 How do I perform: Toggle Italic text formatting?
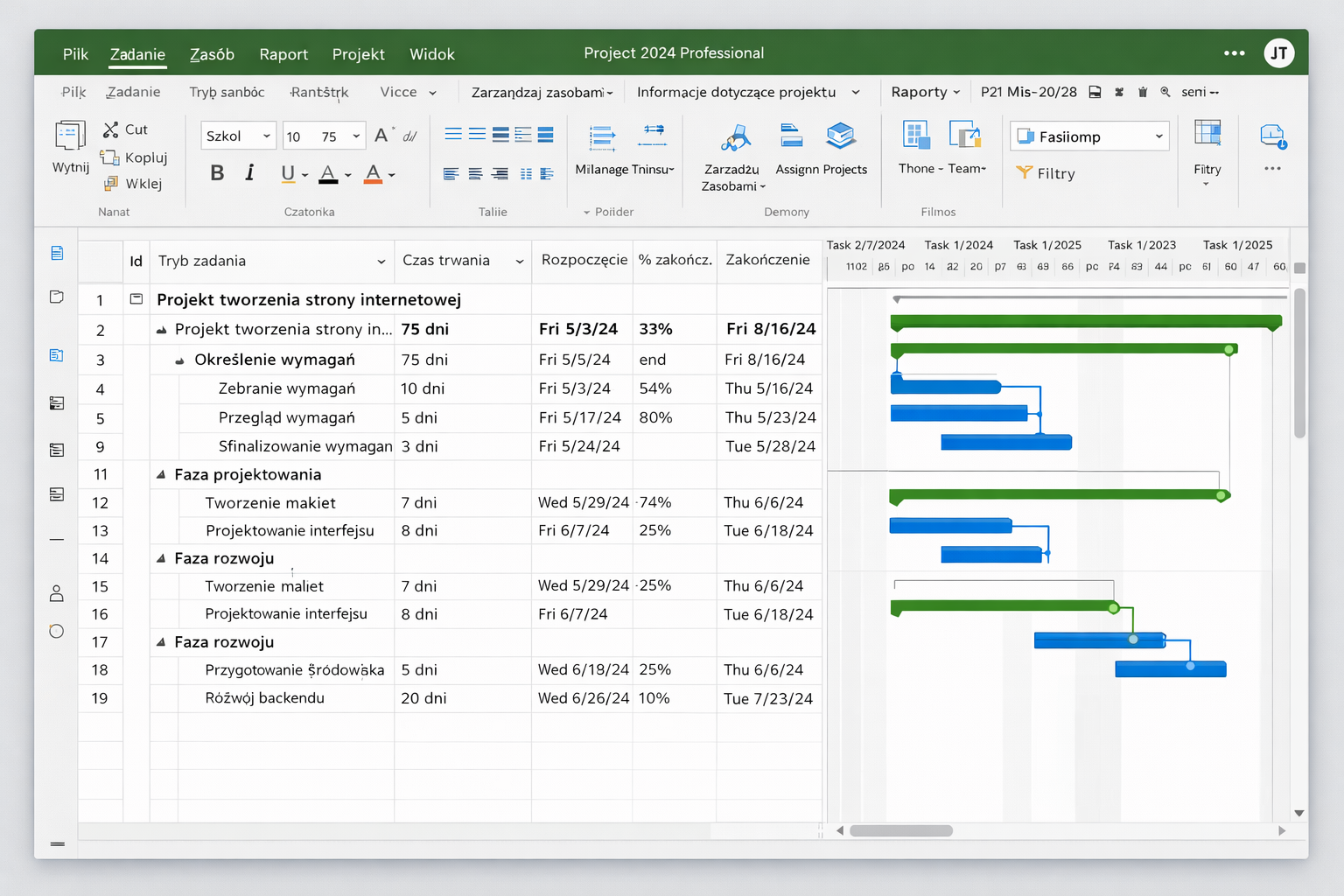tap(250, 173)
